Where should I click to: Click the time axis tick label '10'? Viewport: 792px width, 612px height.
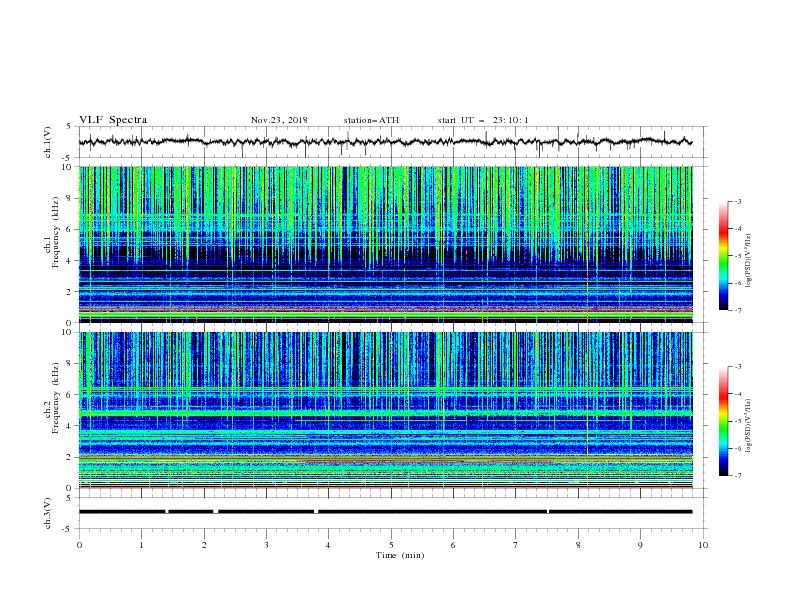pos(703,545)
